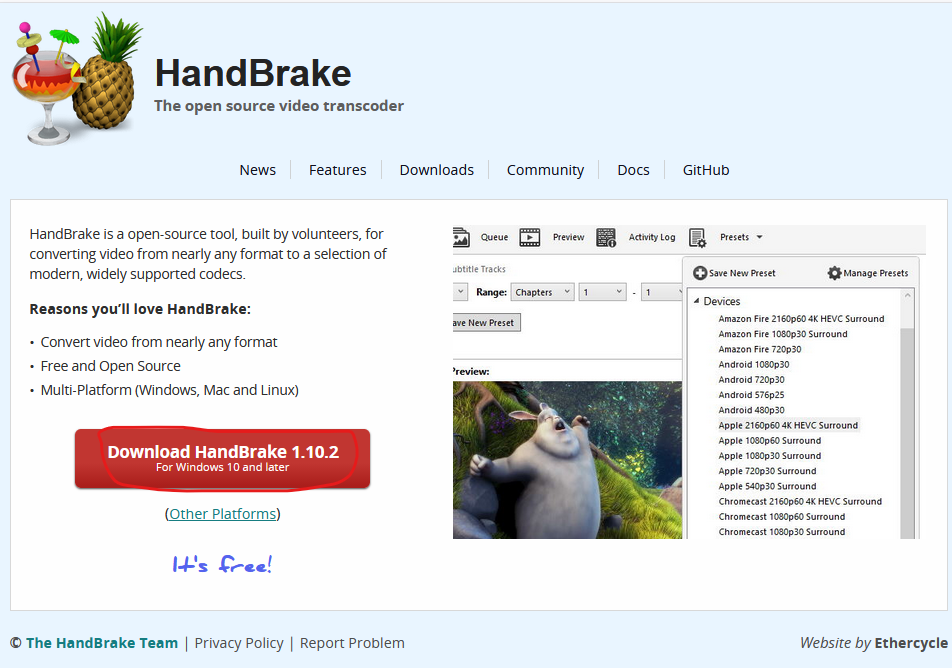Open the Presets dropdown arrow
Viewport: 952px width, 668px height.
click(x=760, y=237)
